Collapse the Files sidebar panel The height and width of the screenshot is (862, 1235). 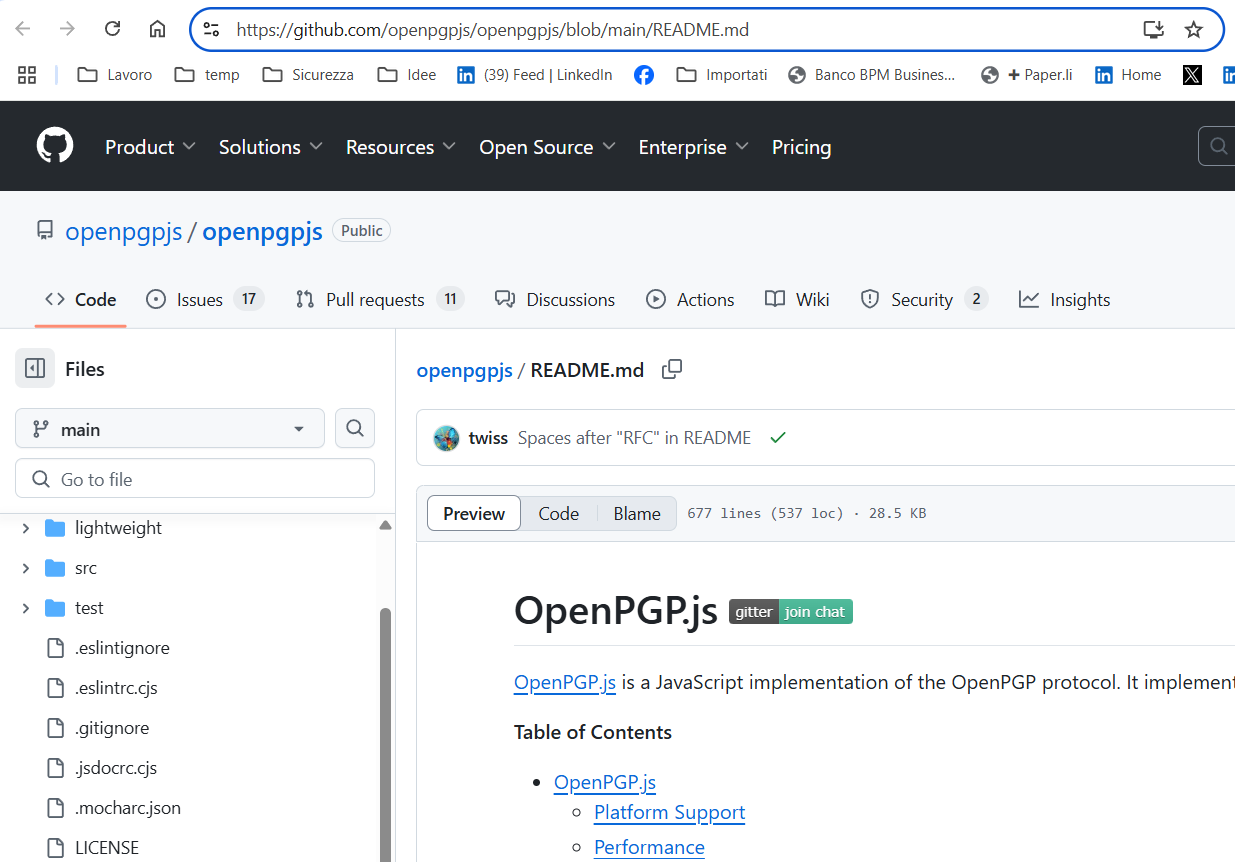point(35,368)
